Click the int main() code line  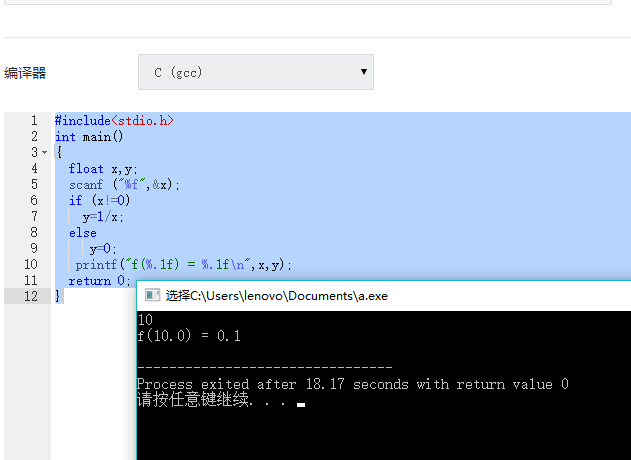tap(89, 137)
